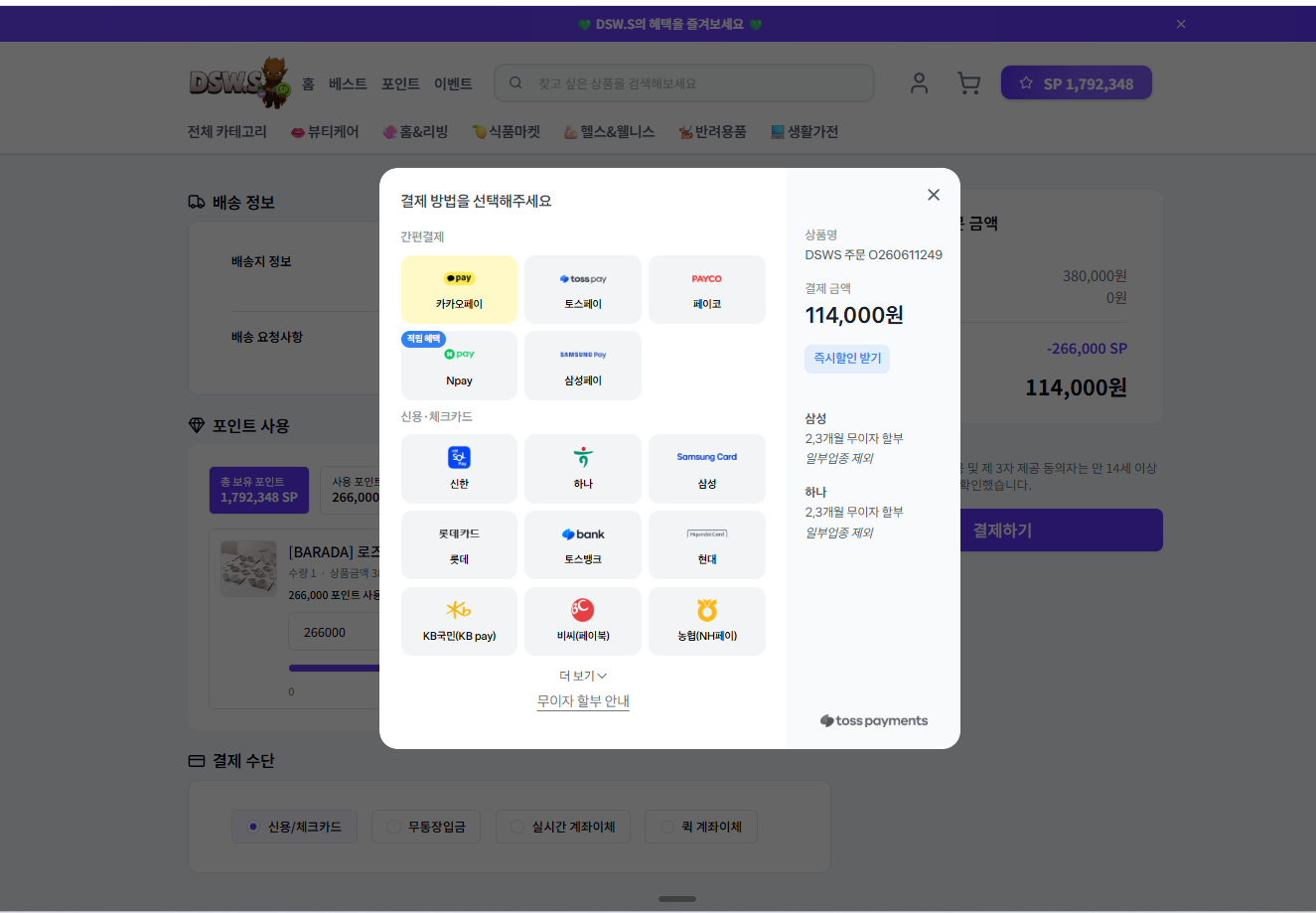Open 반려용품 category
Image resolution: width=1316 pixels, height=913 pixels.
point(712,131)
